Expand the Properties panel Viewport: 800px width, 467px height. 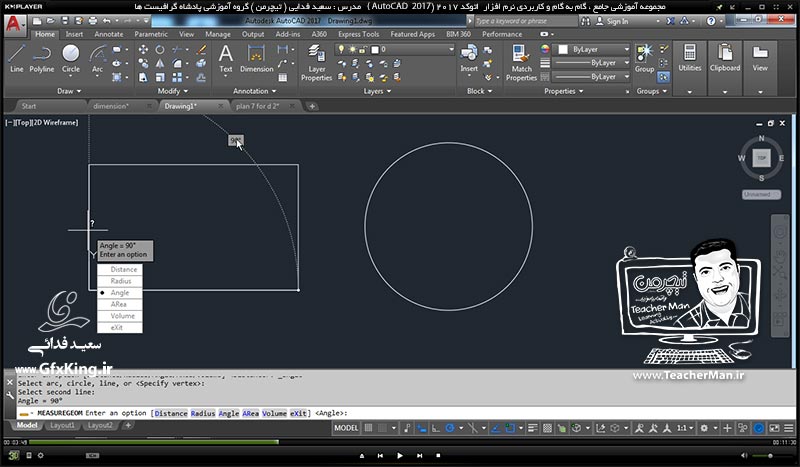[x=563, y=91]
